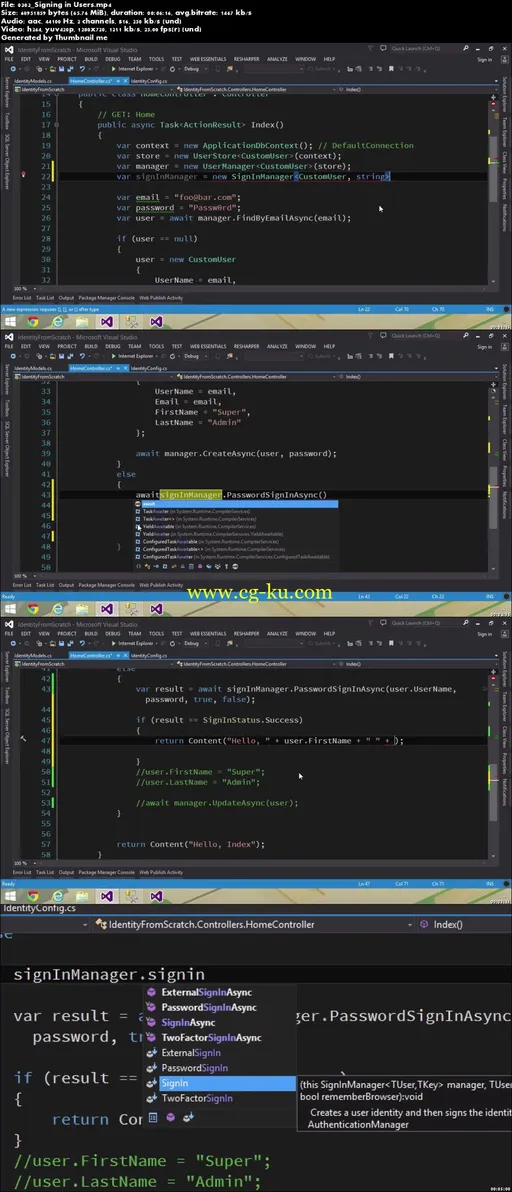
Task: Open the Index() member dropdown in top window
Action: click(416, 89)
